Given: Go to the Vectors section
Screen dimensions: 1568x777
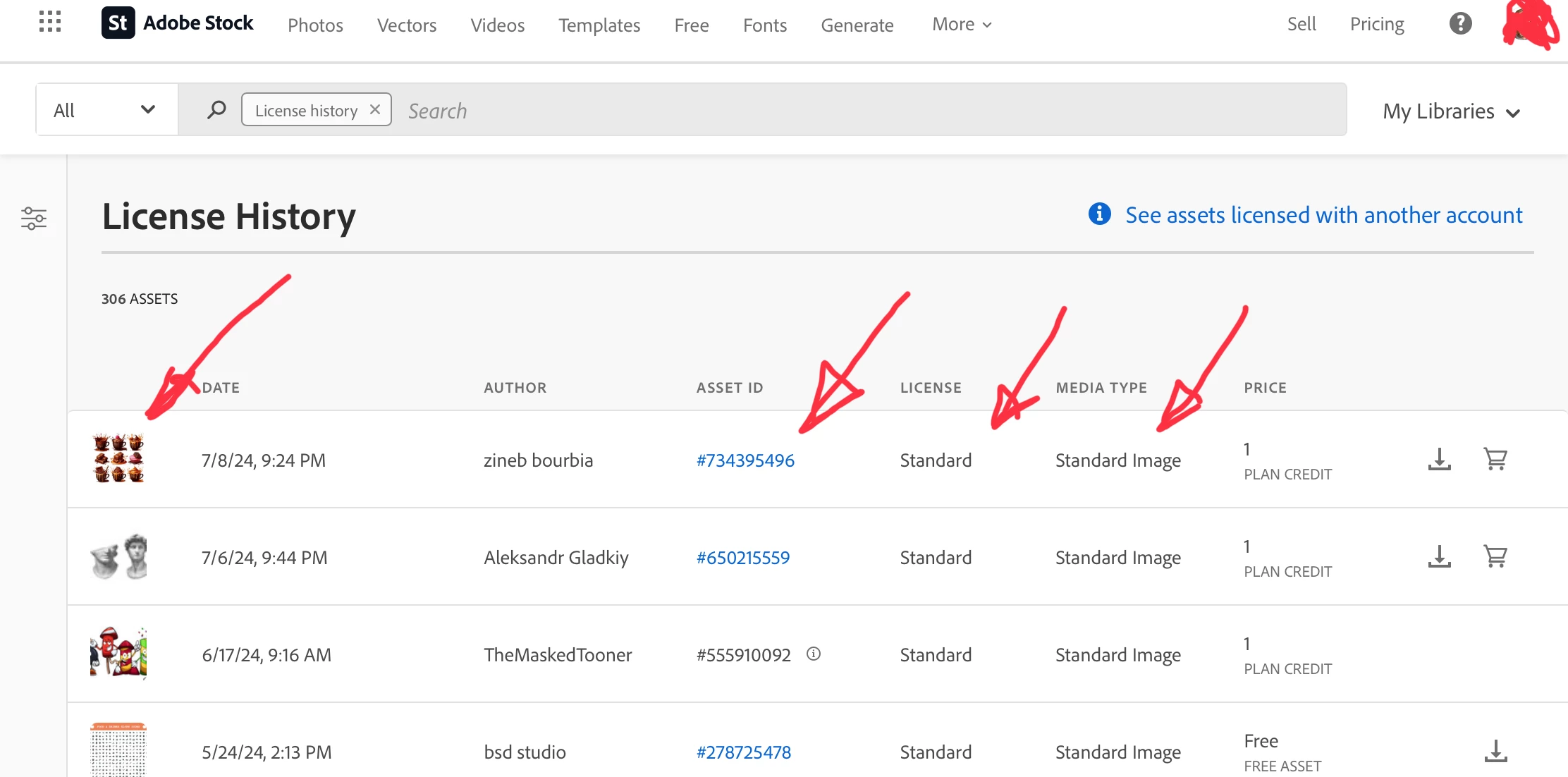Looking at the screenshot, I should click(x=407, y=25).
